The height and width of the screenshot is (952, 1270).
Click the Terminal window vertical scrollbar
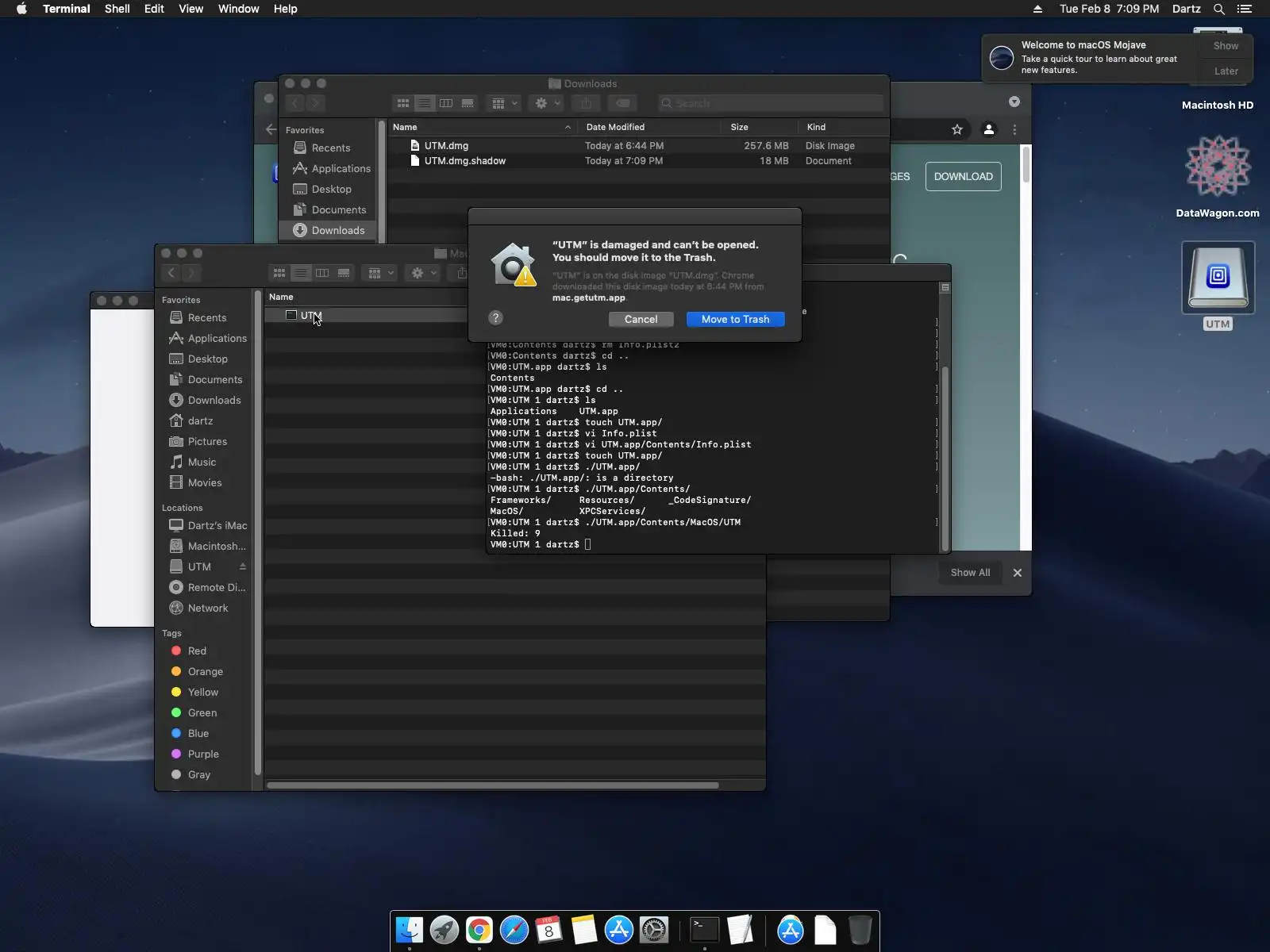(x=945, y=458)
